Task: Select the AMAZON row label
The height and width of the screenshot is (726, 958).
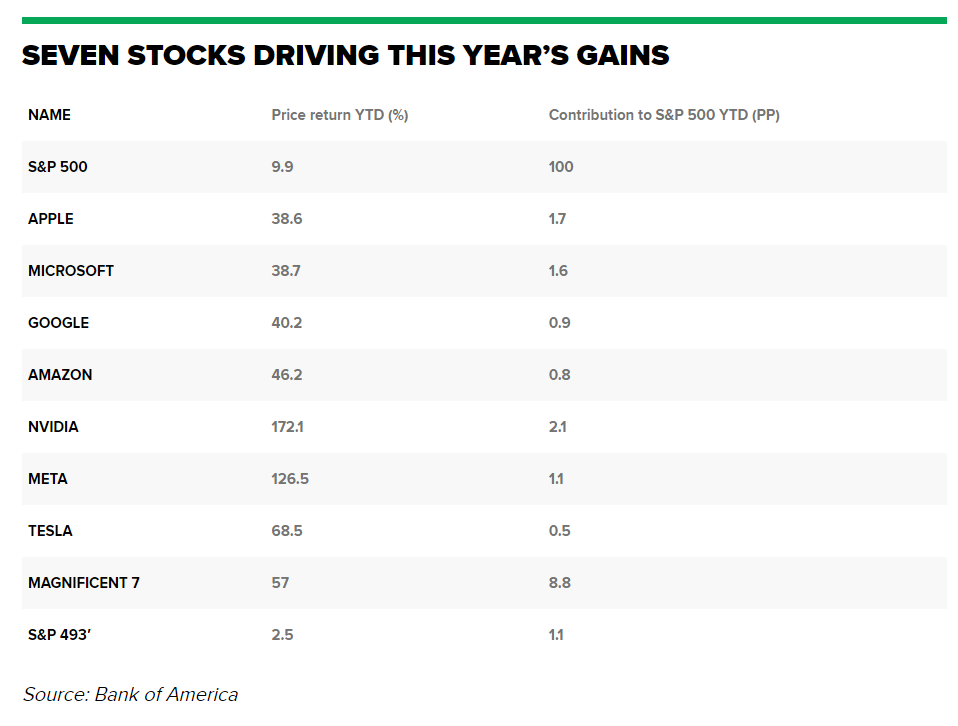Action: 60,375
